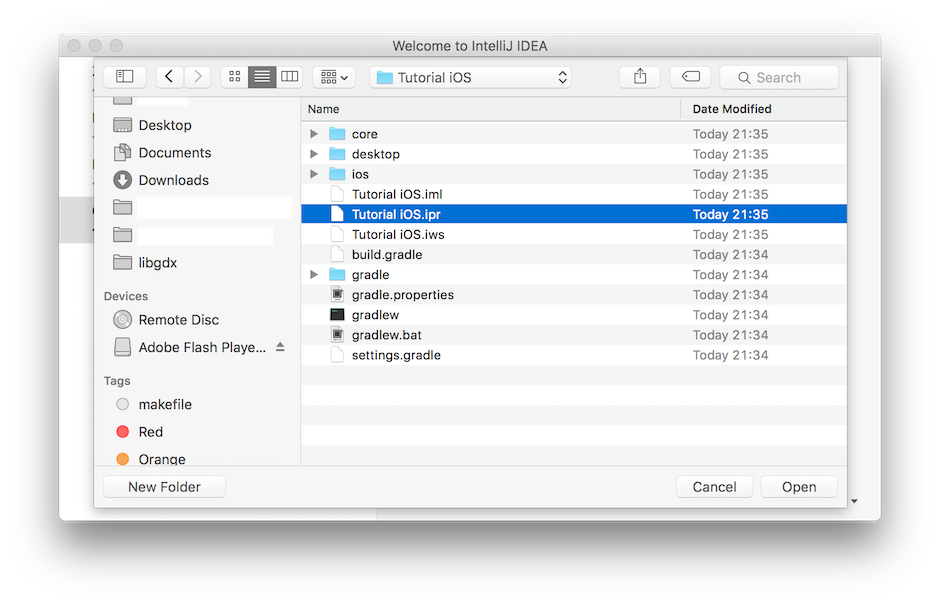Viewport: 940px width, 605px height.
Task: Go forward with the right chevron
Action: click(197, 77)
